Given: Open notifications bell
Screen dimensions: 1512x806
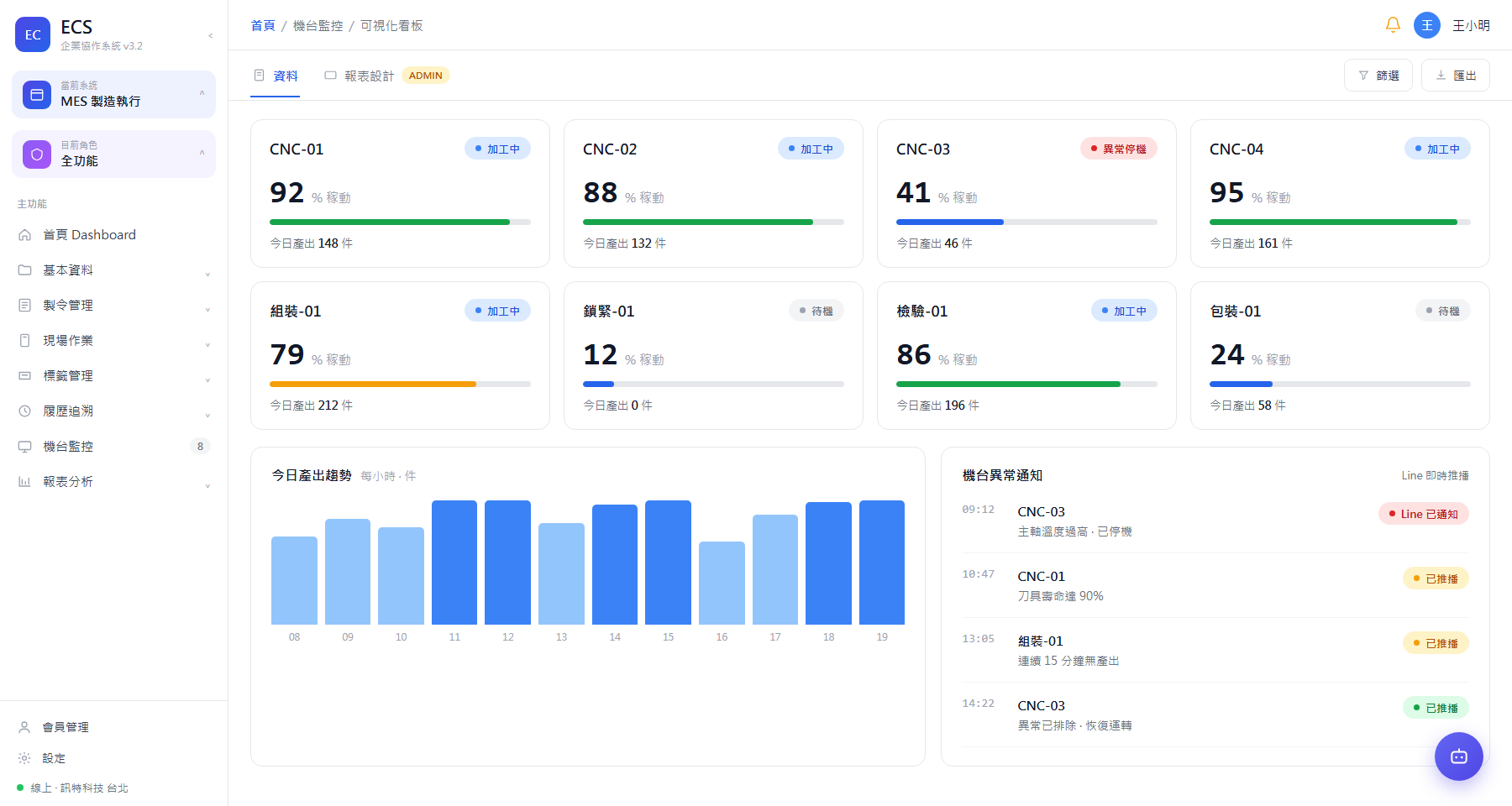Looking at the screenshot, I should (x=1393, y=25).
